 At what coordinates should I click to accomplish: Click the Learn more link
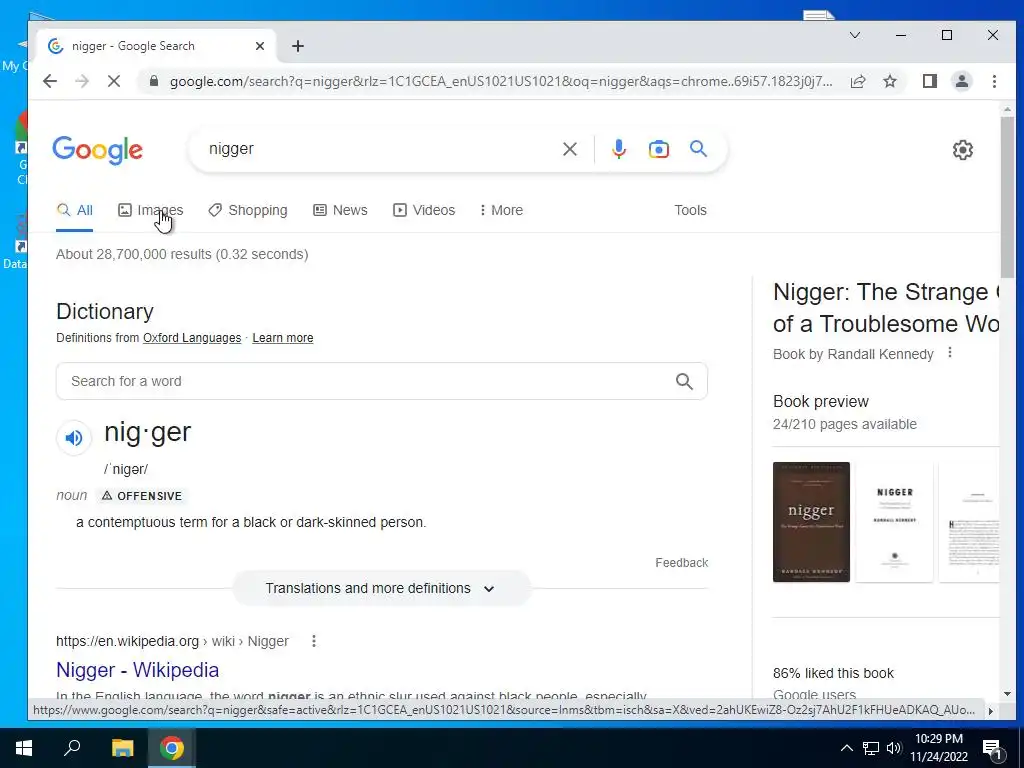(283, 338)
